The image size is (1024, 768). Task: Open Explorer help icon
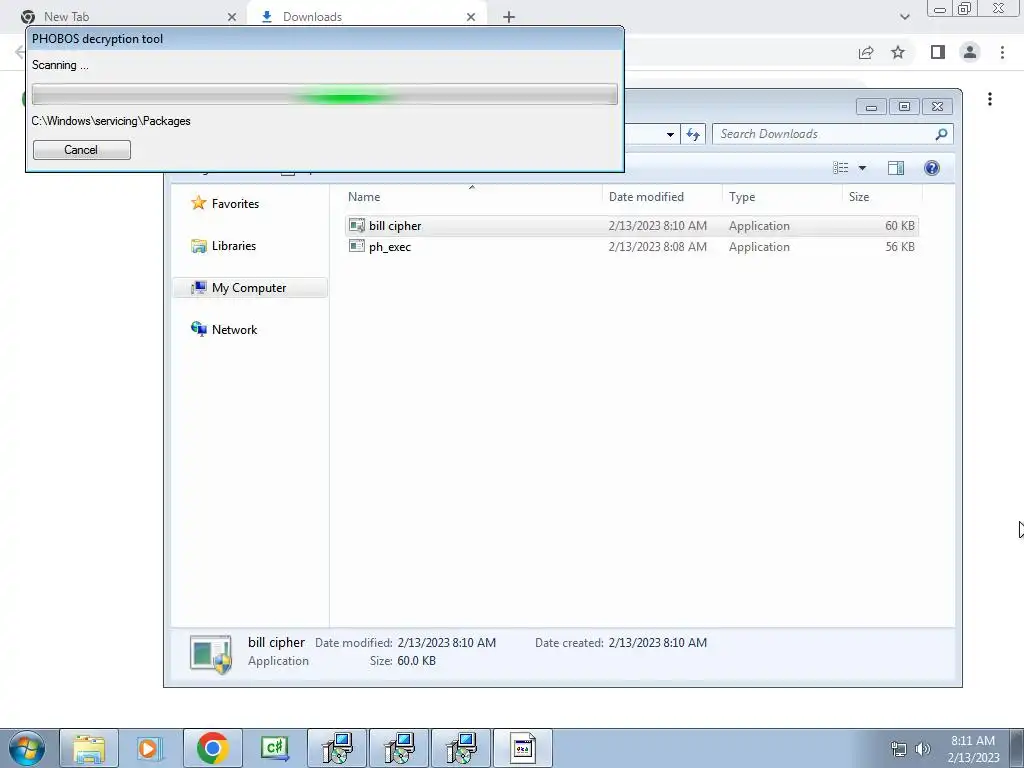[932, 168]
